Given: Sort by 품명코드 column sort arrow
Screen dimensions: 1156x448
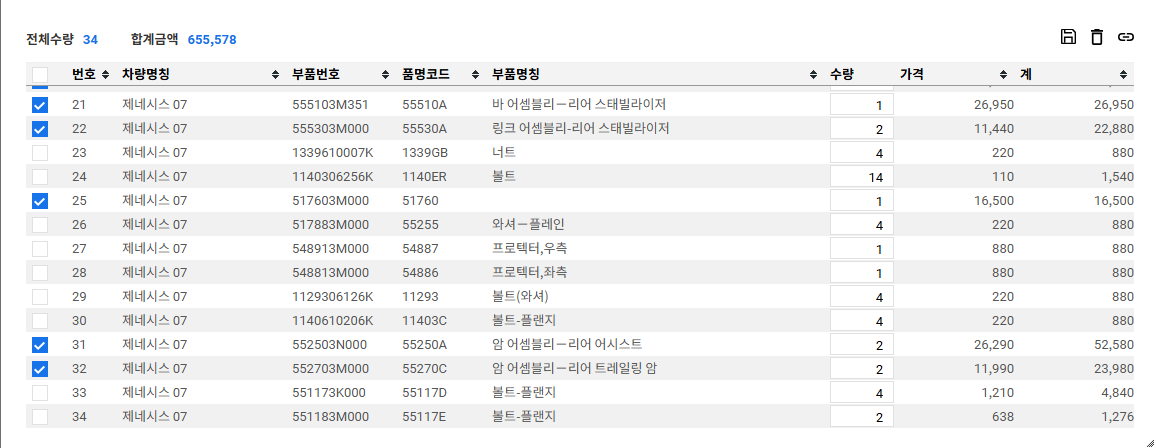Looking at the screenshot, I should [470, 75].
